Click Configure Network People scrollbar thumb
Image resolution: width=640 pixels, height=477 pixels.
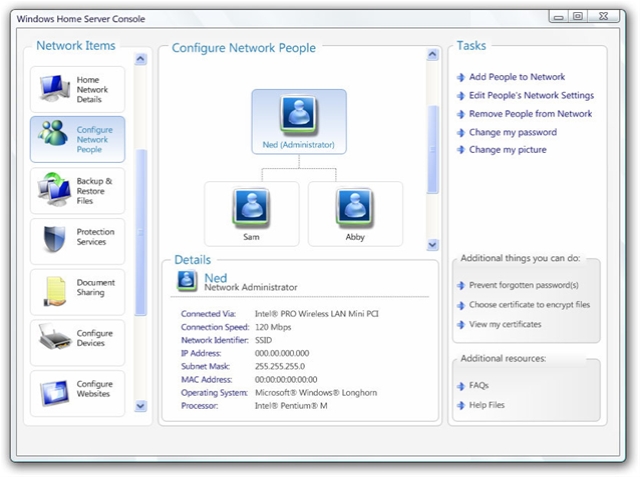(x=433, y=149)
